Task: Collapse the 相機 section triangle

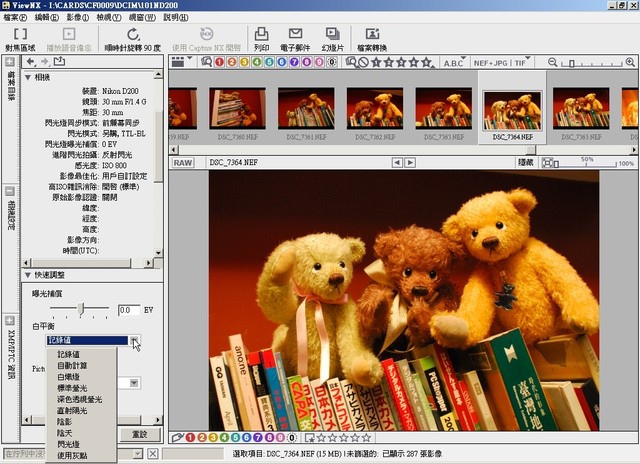Action: (28, 77)
